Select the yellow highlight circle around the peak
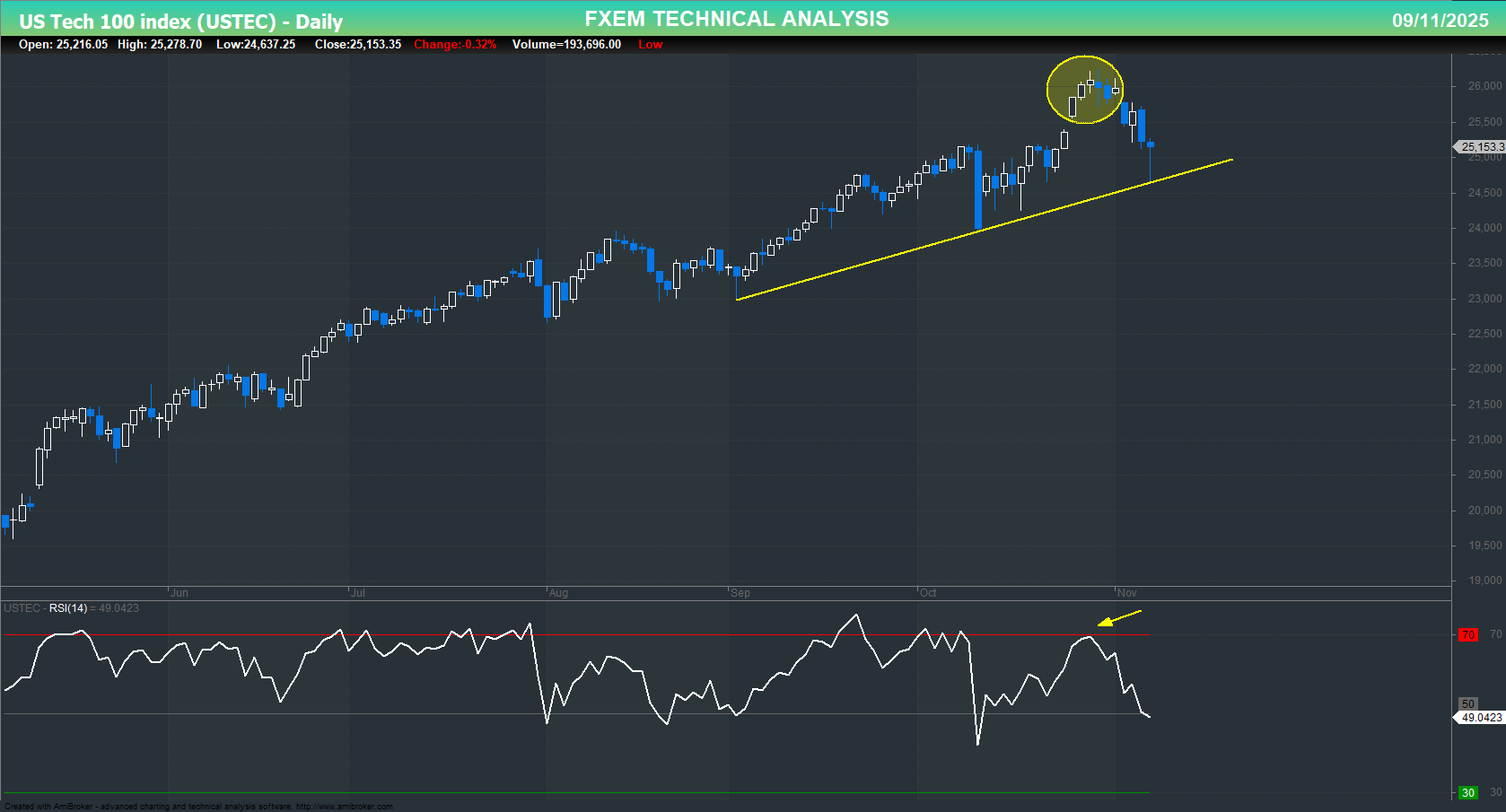 1084,90
